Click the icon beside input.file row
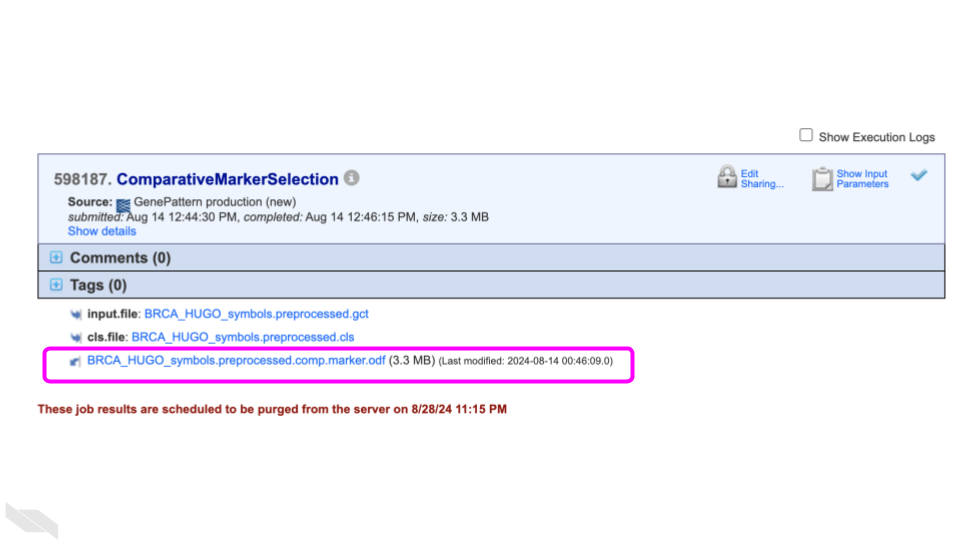 76,314
